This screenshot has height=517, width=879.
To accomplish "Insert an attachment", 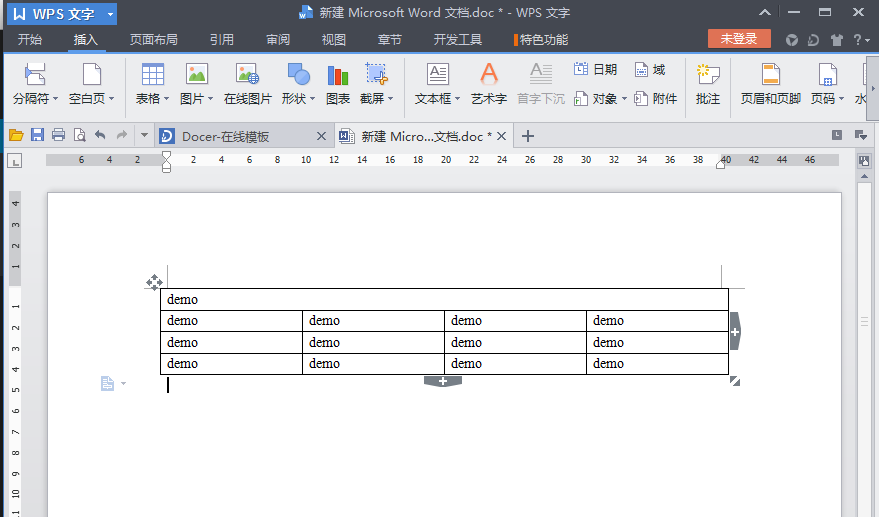I will (656, 99).
